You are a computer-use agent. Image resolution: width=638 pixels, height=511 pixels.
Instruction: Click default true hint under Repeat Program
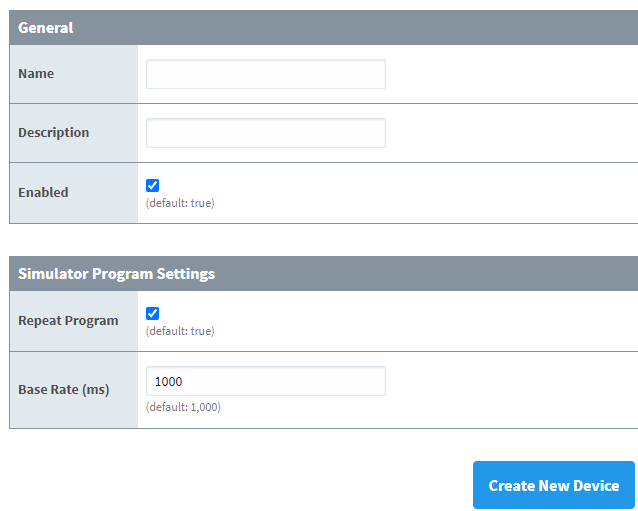180,331
